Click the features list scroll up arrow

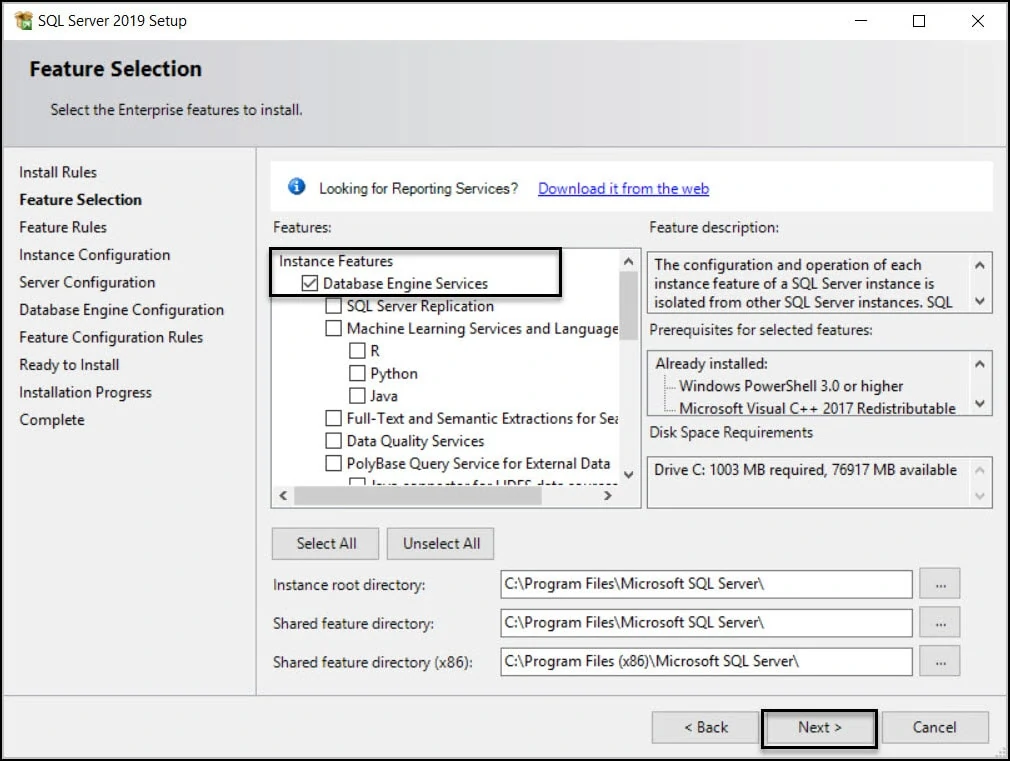point(629,261)
